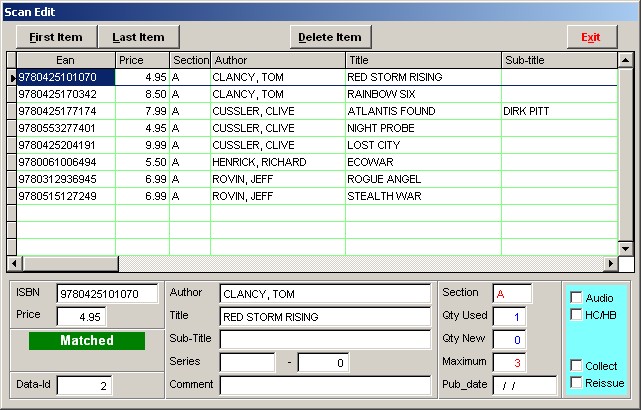Click title cell NIGHT PROBE
The image size is (641, 410).
coord(424,128)
